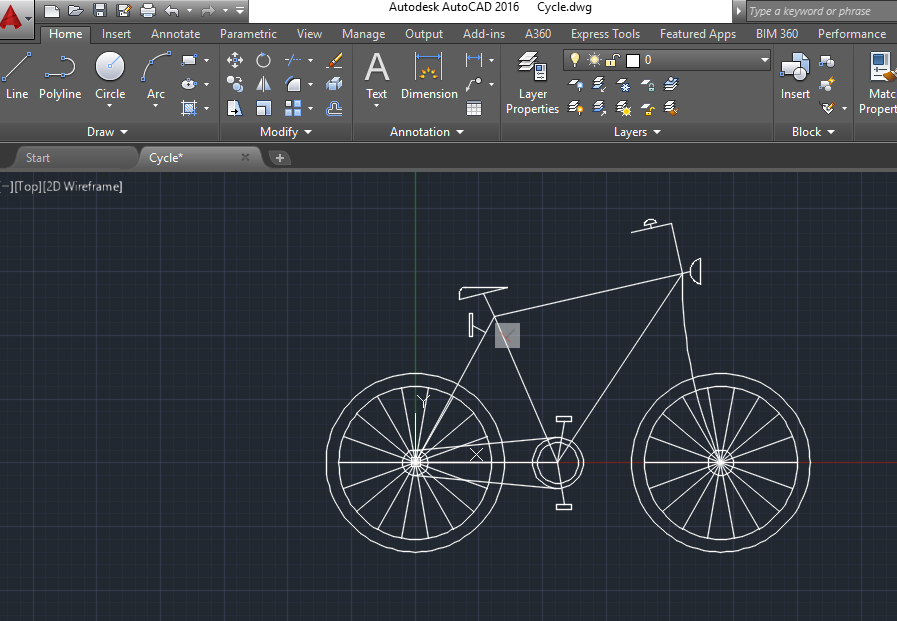Screen dimensions: 897x621
Task: Choose the Rectangle tool in Draw panel
Action: pyautogui.click(x=189, y=60)
